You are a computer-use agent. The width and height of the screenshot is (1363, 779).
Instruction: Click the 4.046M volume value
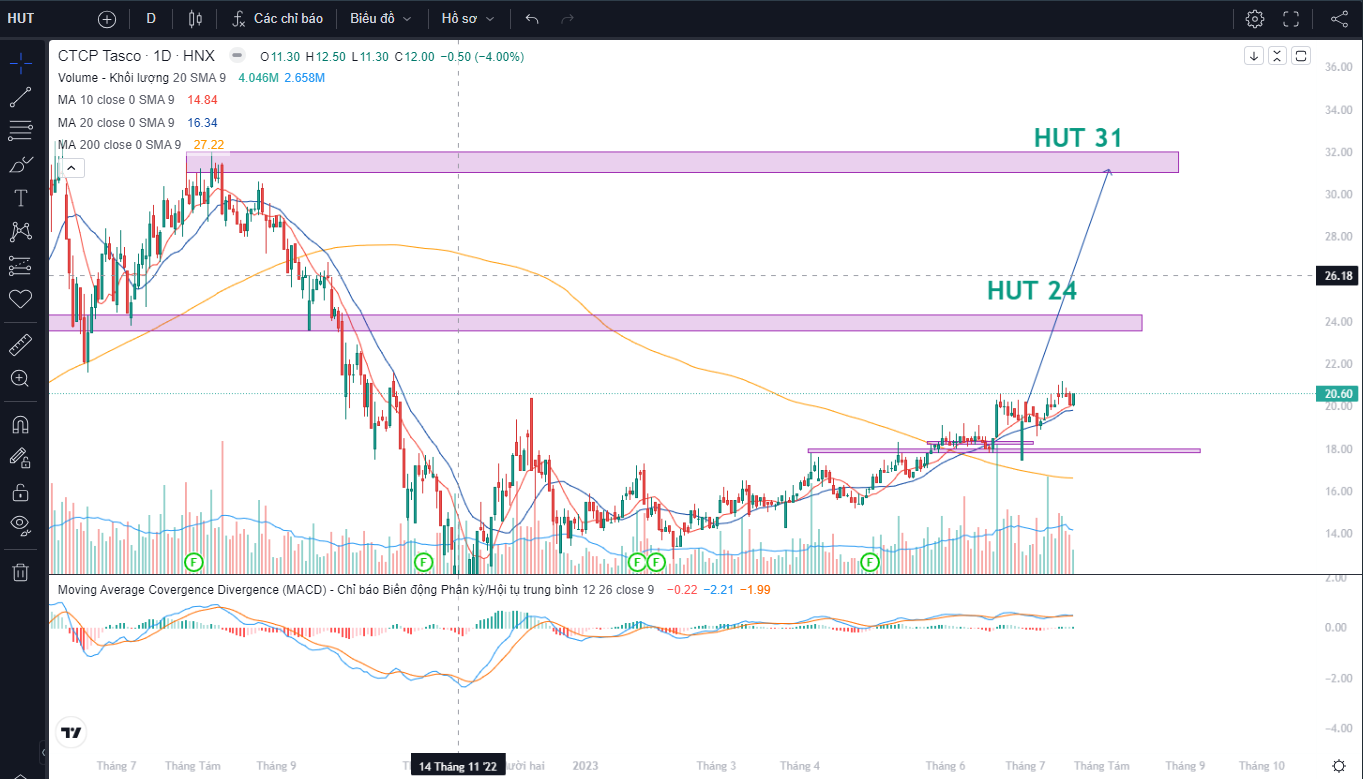(258, 78)
